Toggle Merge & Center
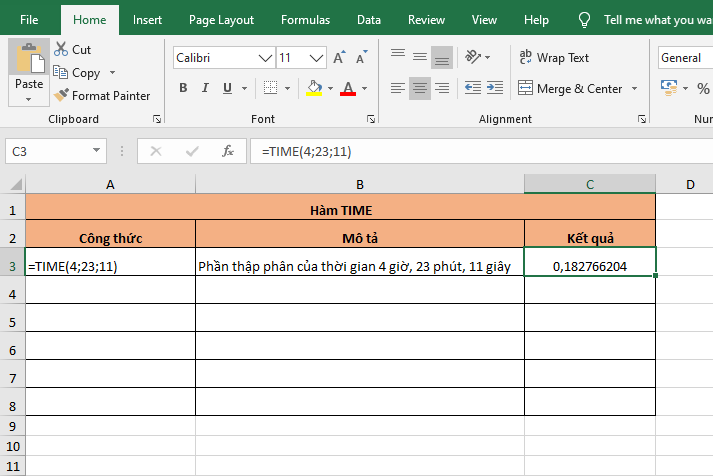 click(570, 88)
